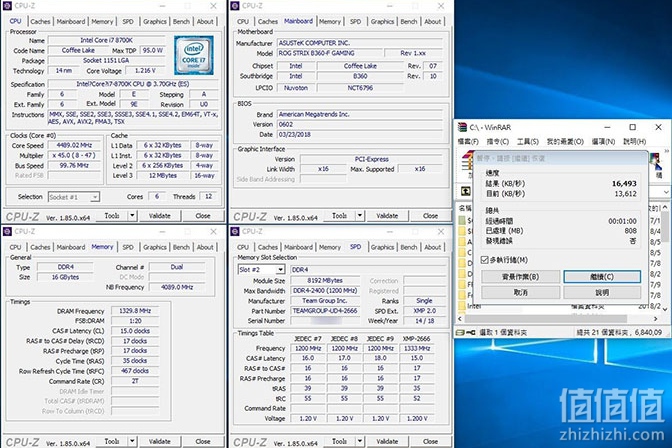Image resolution: width=672 pixels, height=448 pixels.
Task: Click the Memory size value 16 GBytes
Action: 66,277
